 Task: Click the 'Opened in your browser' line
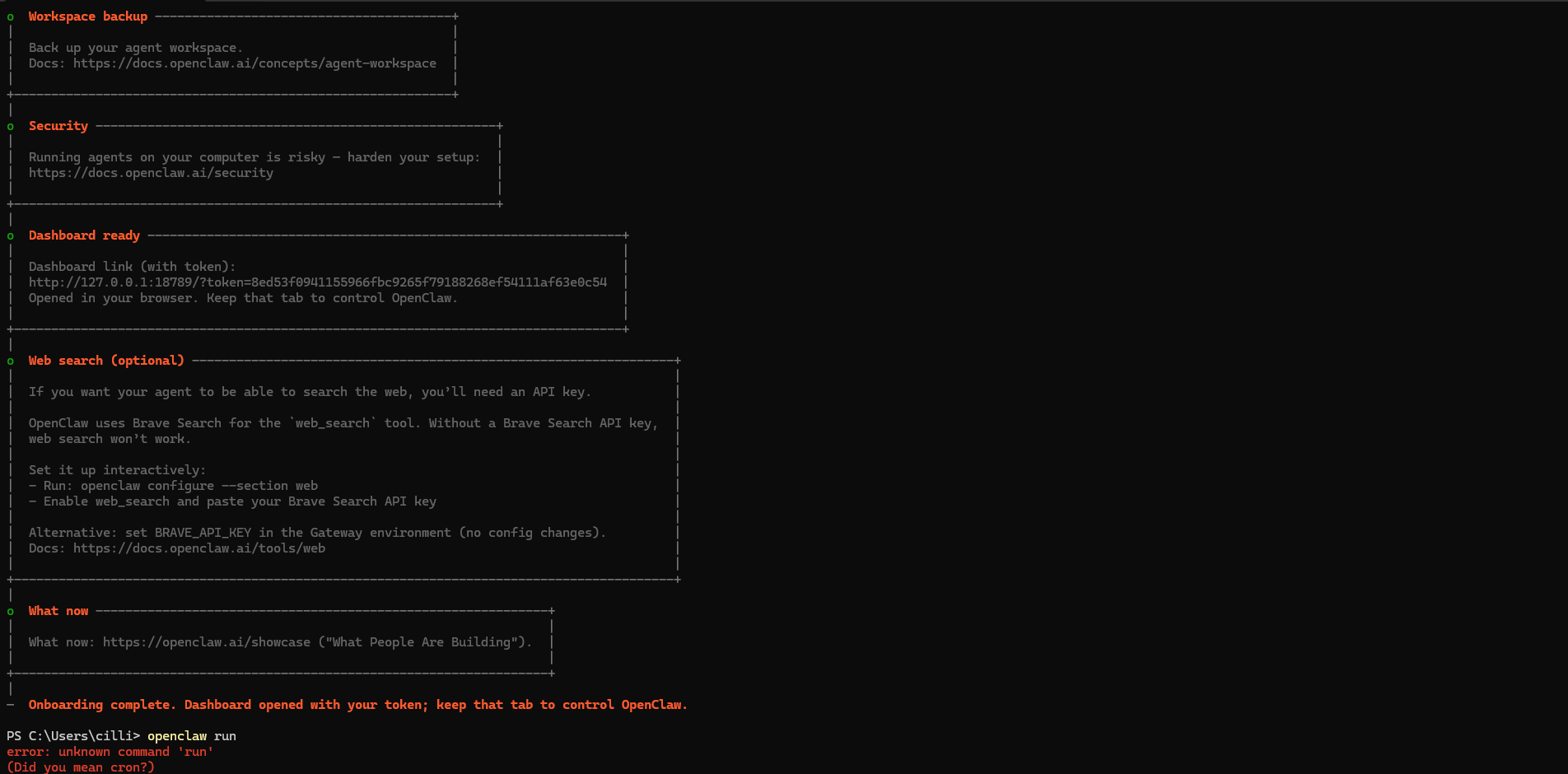point(243,298)
